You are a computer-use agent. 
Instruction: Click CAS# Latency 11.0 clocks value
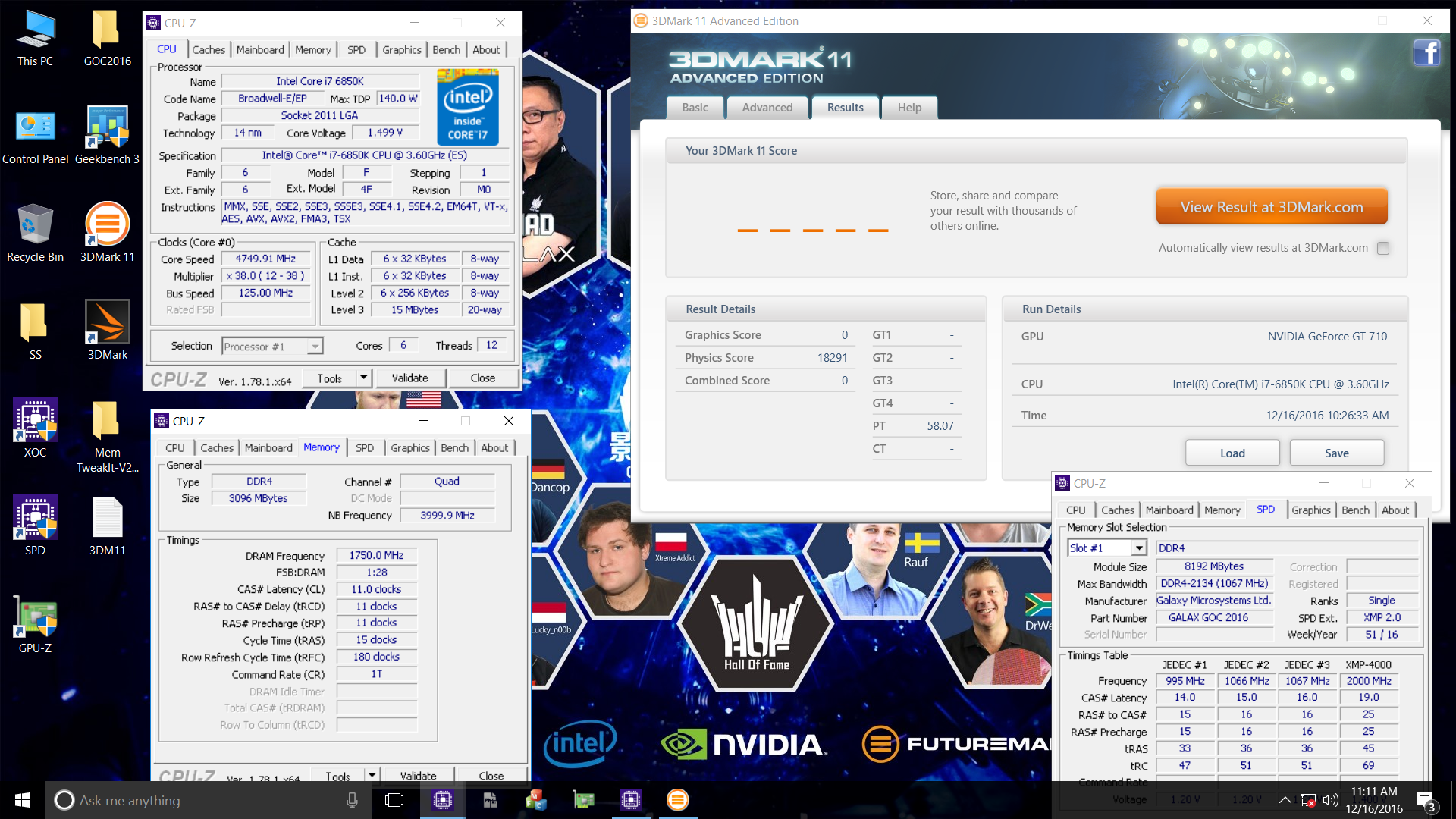(x=376, y=589)
